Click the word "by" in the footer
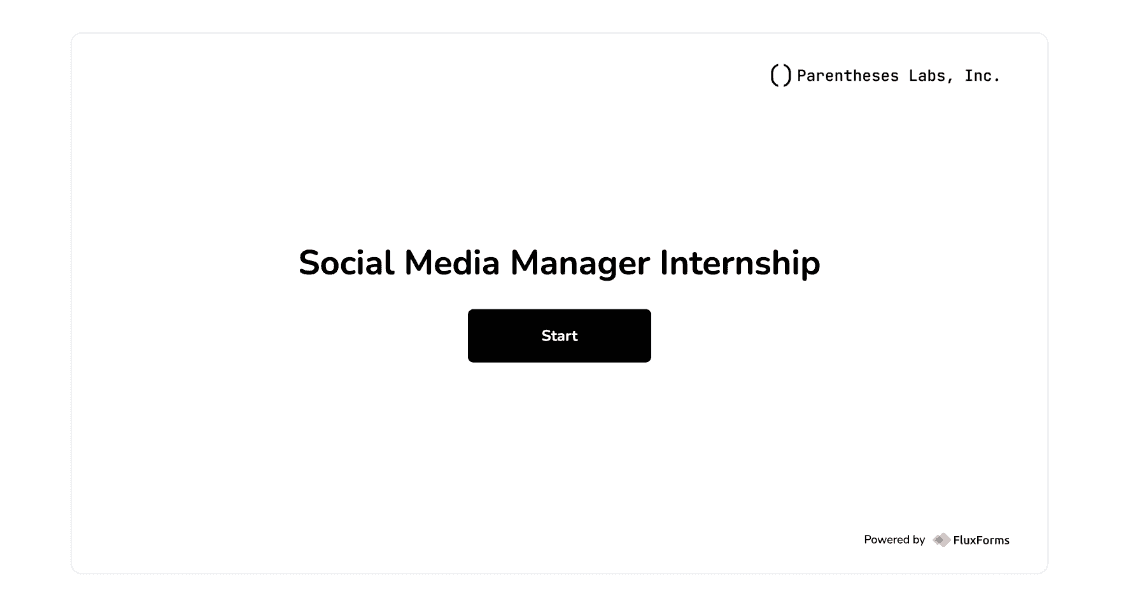 click(917, 540)
